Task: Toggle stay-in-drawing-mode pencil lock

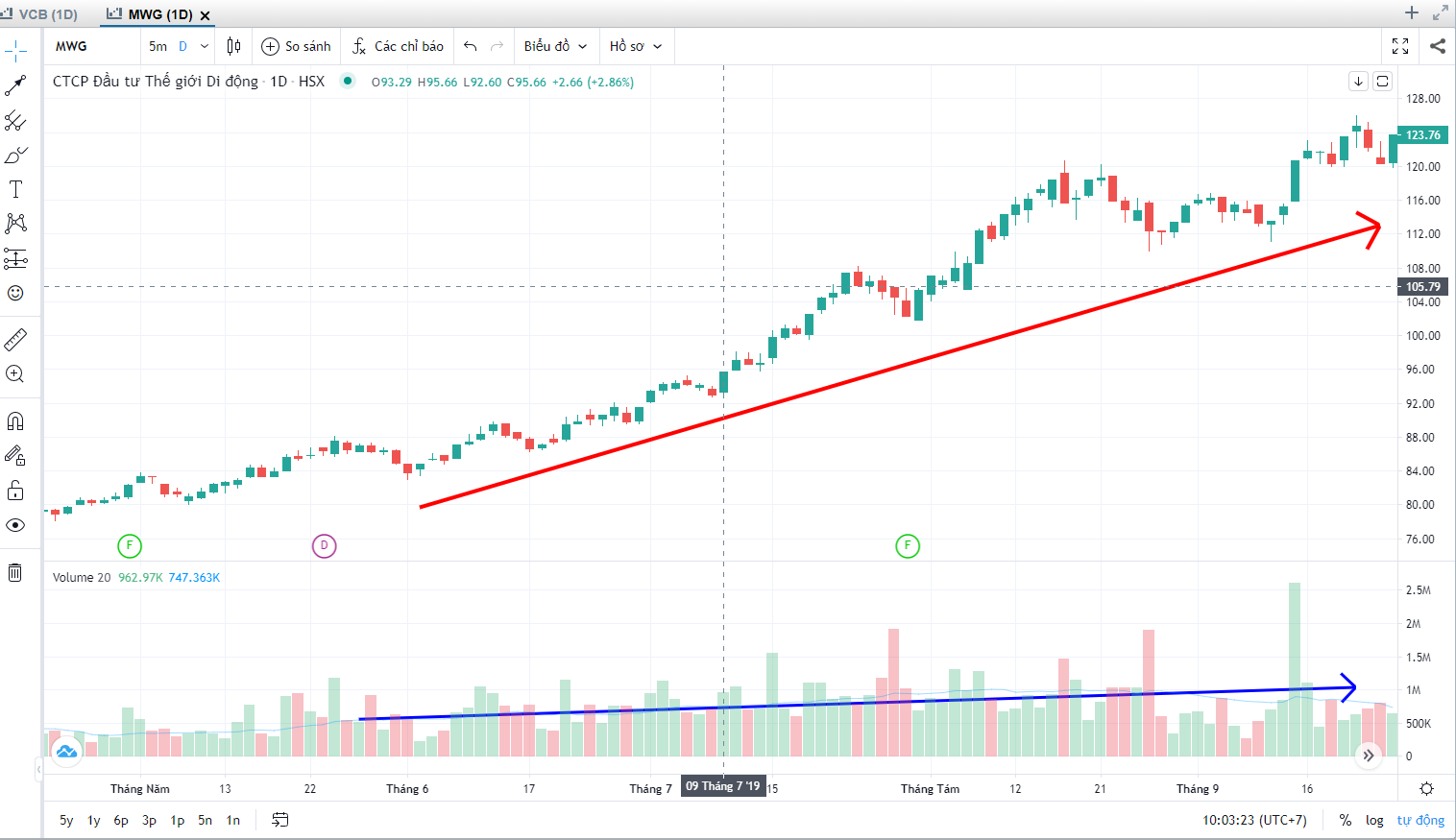Action: coord(15,456)
